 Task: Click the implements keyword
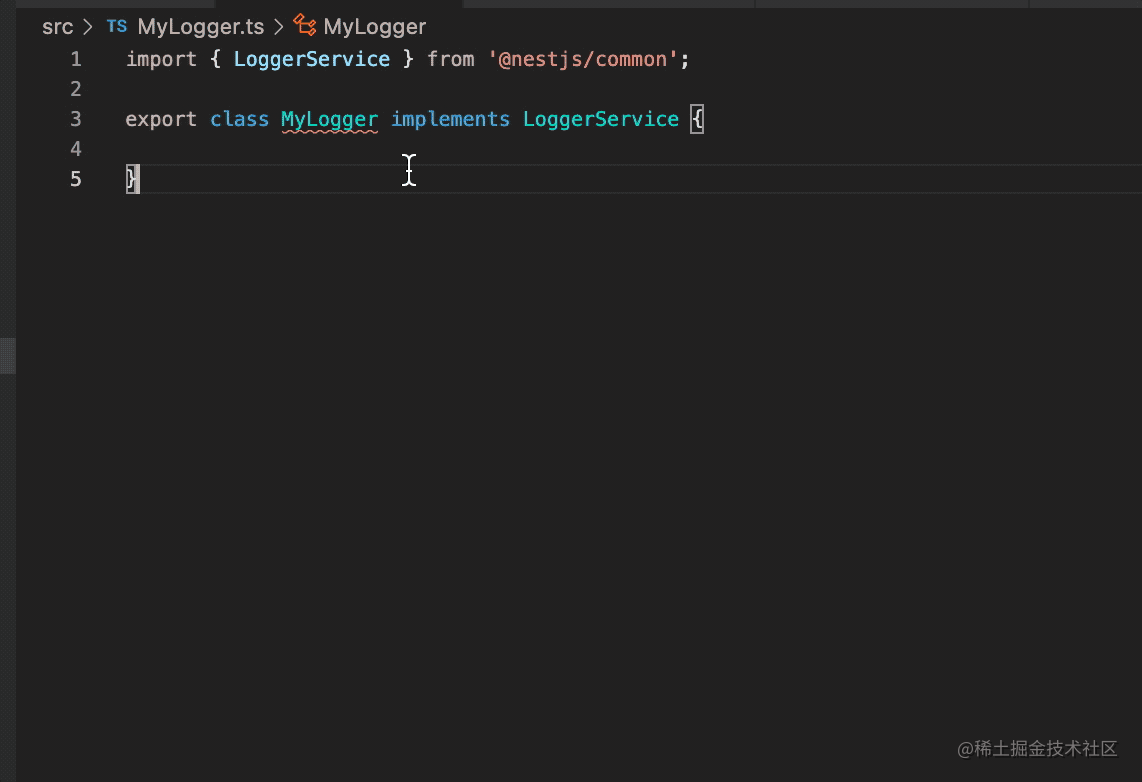(x=450, y=119)
